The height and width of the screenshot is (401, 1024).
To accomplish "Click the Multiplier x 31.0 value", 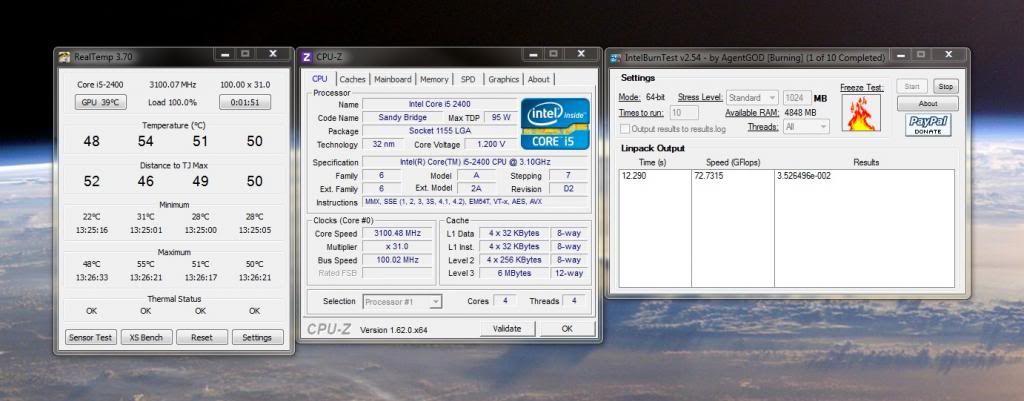I will 398,246.
